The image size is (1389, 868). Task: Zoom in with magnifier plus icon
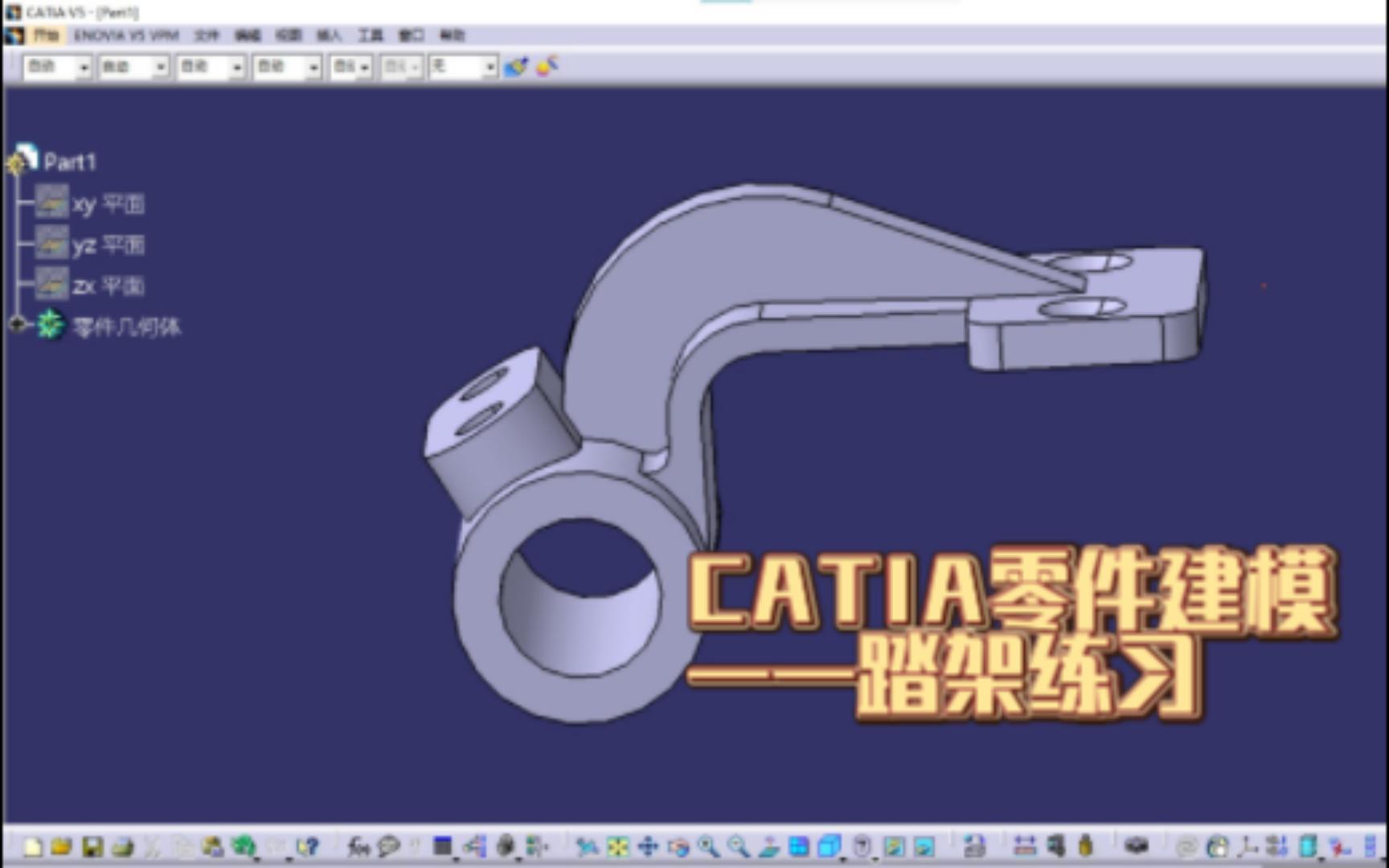[x=708, y=846]
